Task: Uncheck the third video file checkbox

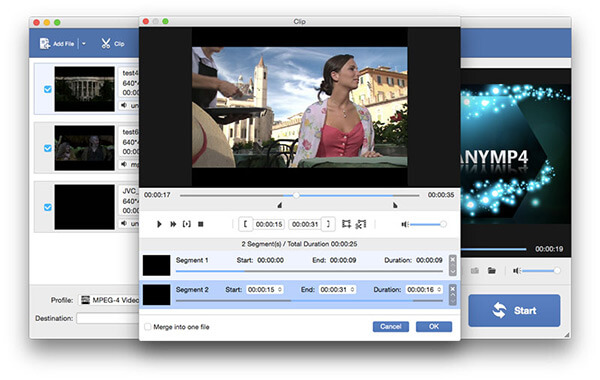Action: pyautogui.click(x=48, y=207)
